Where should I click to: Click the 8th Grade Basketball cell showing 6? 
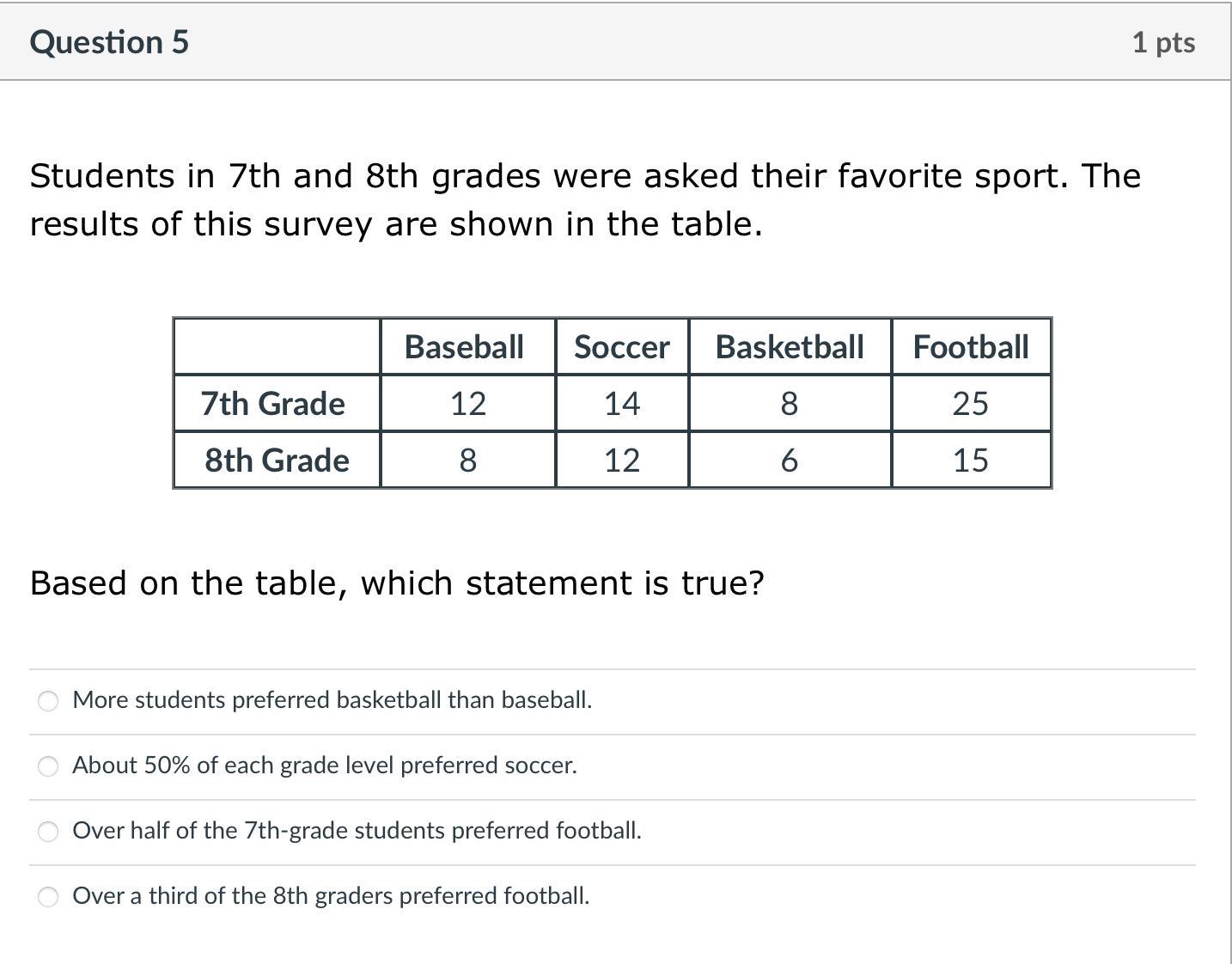point(789,461)
